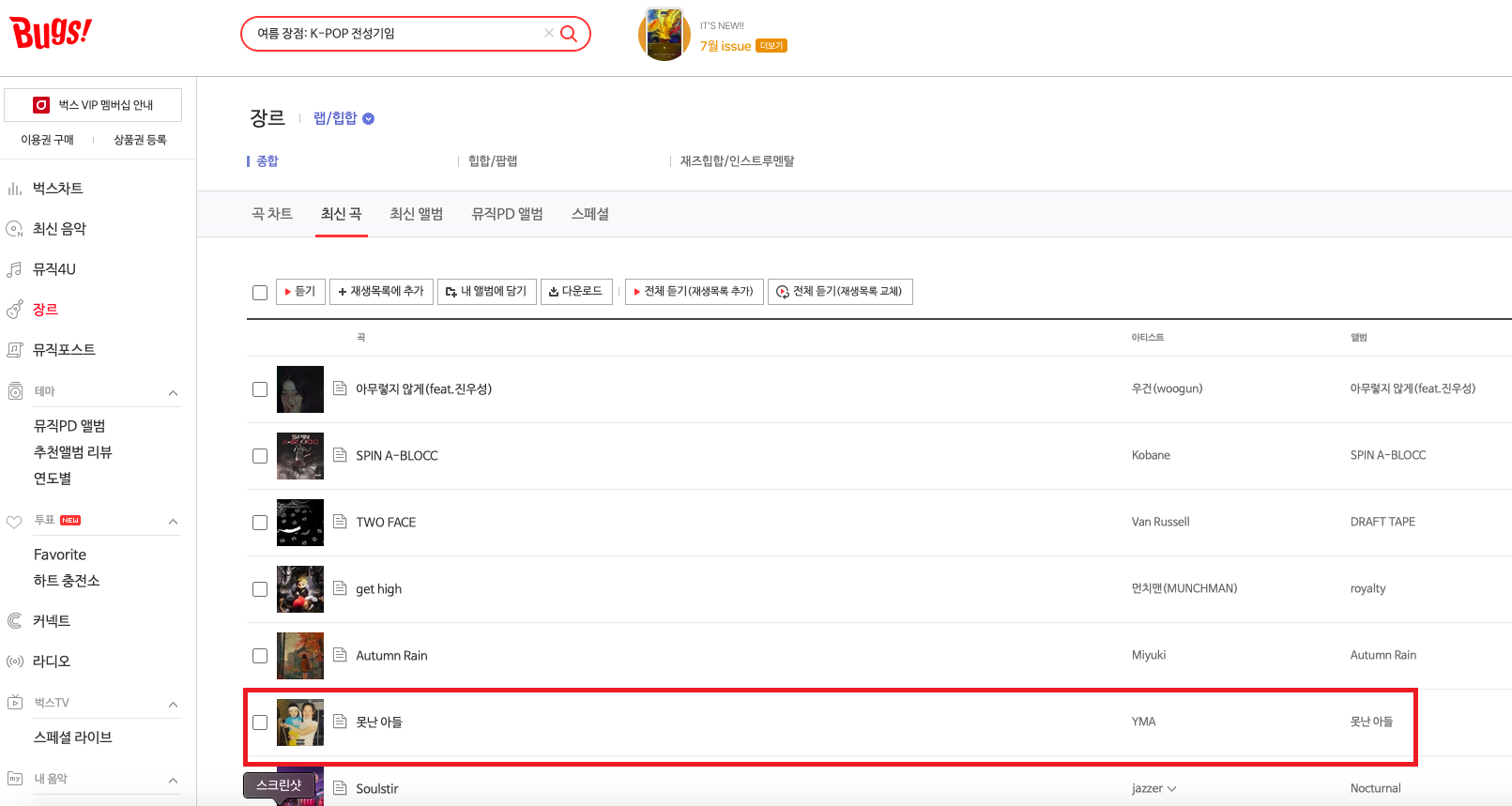Open the 벅스차트 sidebar item
Screen dimensions: 1512x806
(x=57, y=189)
